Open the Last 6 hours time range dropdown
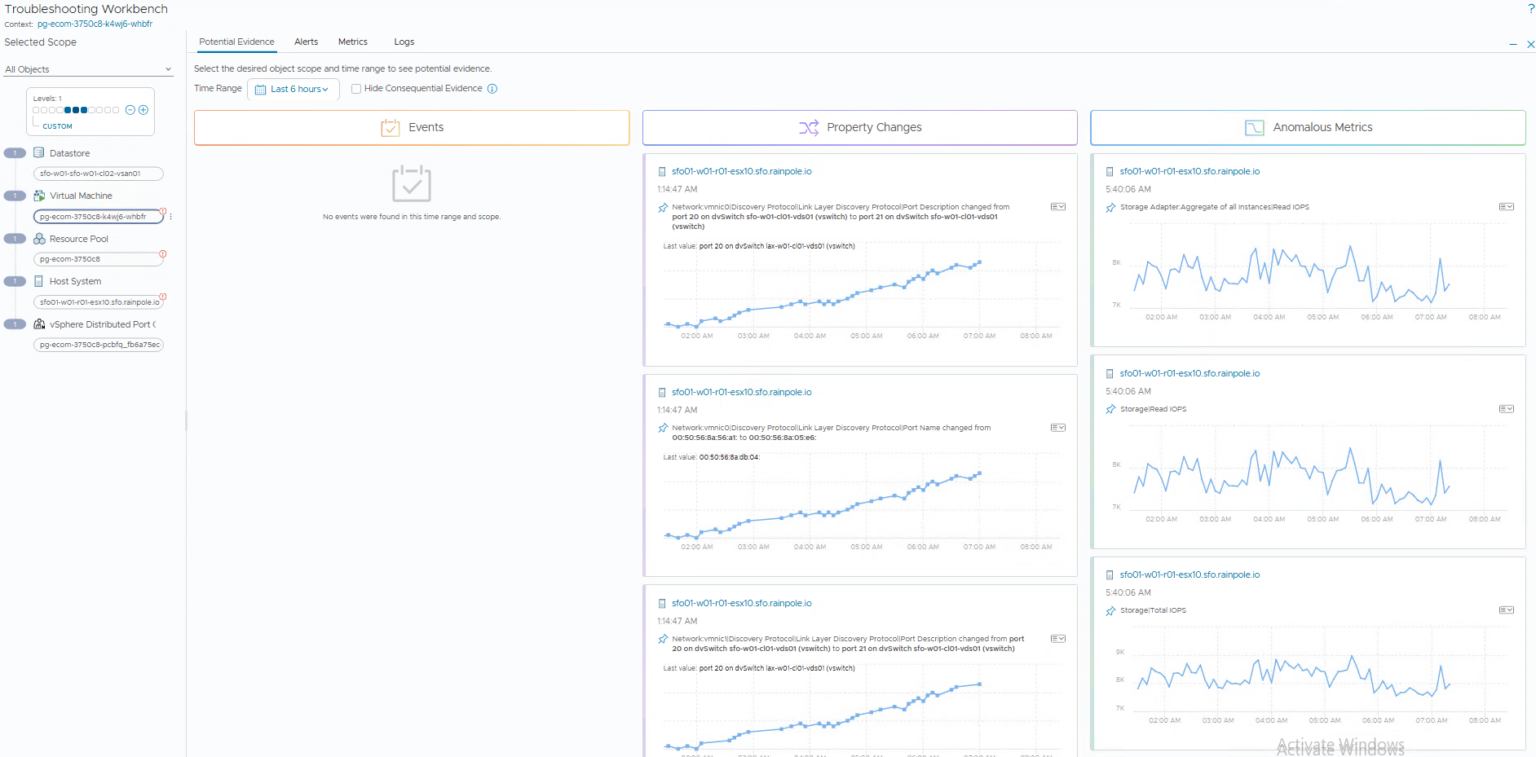The height and width of the screenshot is (757, 1536). [x=293, y=89]
